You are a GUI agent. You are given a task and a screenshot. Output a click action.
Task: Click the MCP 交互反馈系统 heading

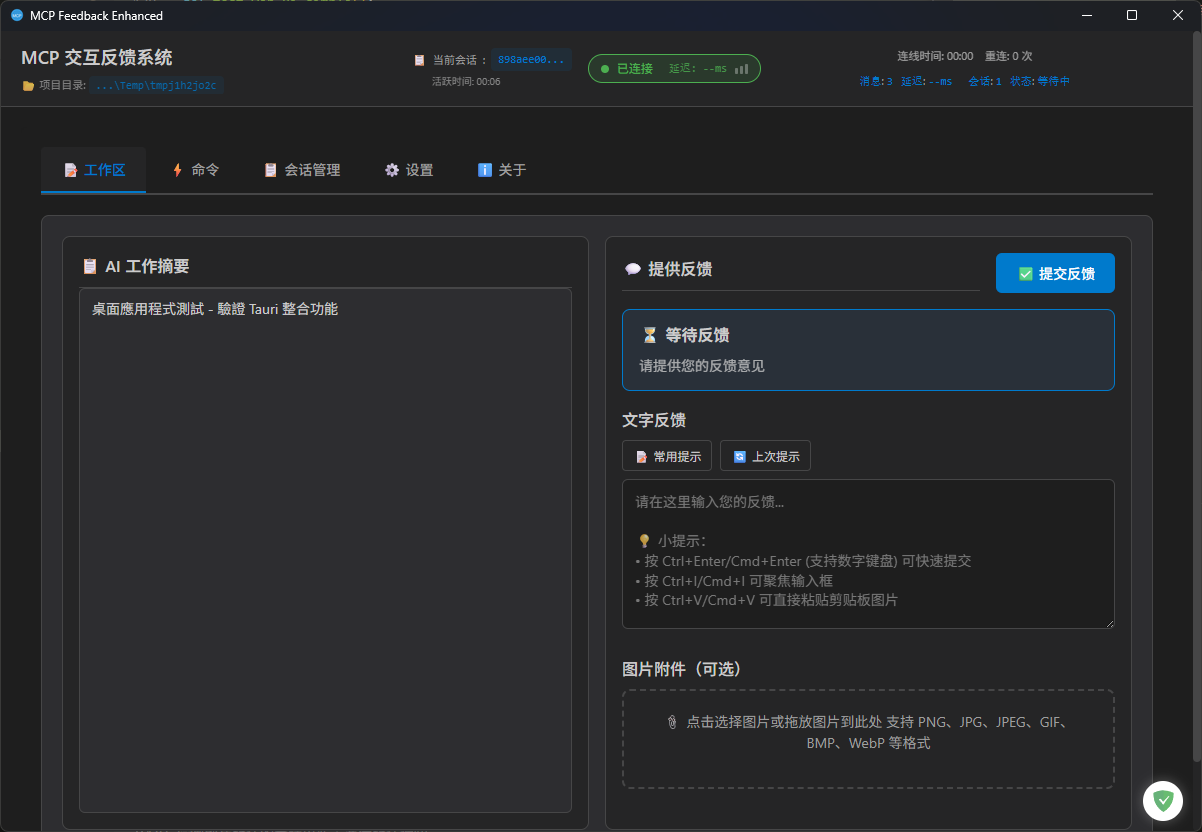(x=97, y=58)
